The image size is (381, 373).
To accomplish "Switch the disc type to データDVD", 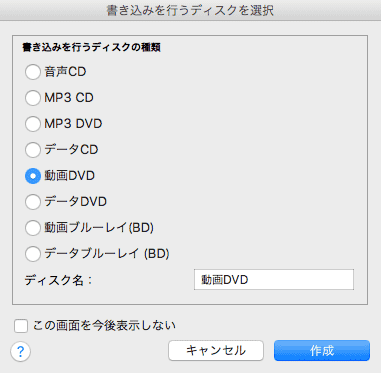I will [33, 202].
